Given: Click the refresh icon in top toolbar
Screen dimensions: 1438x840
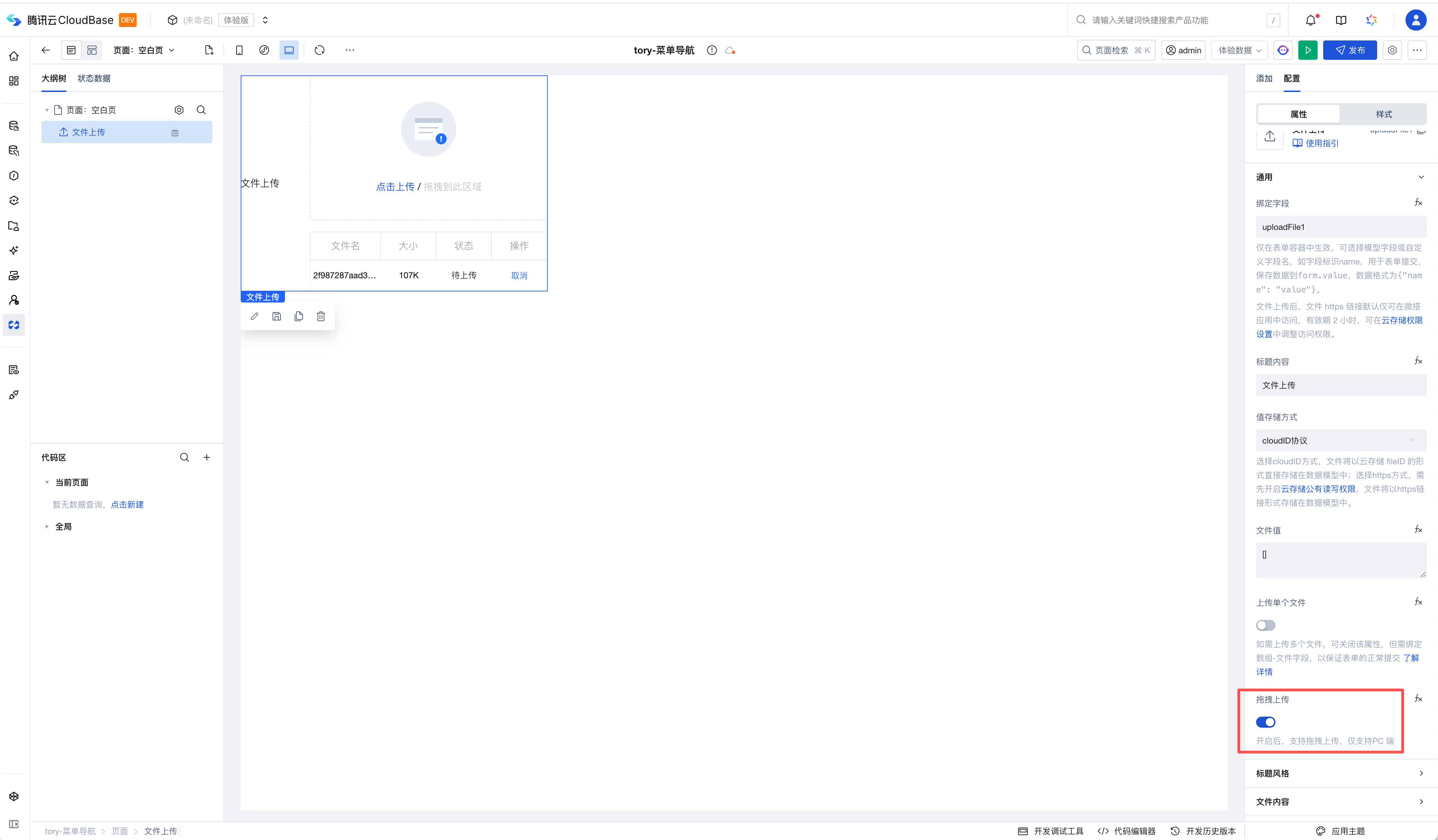Looking at the screenshot, I should click(x=320, y=50).
